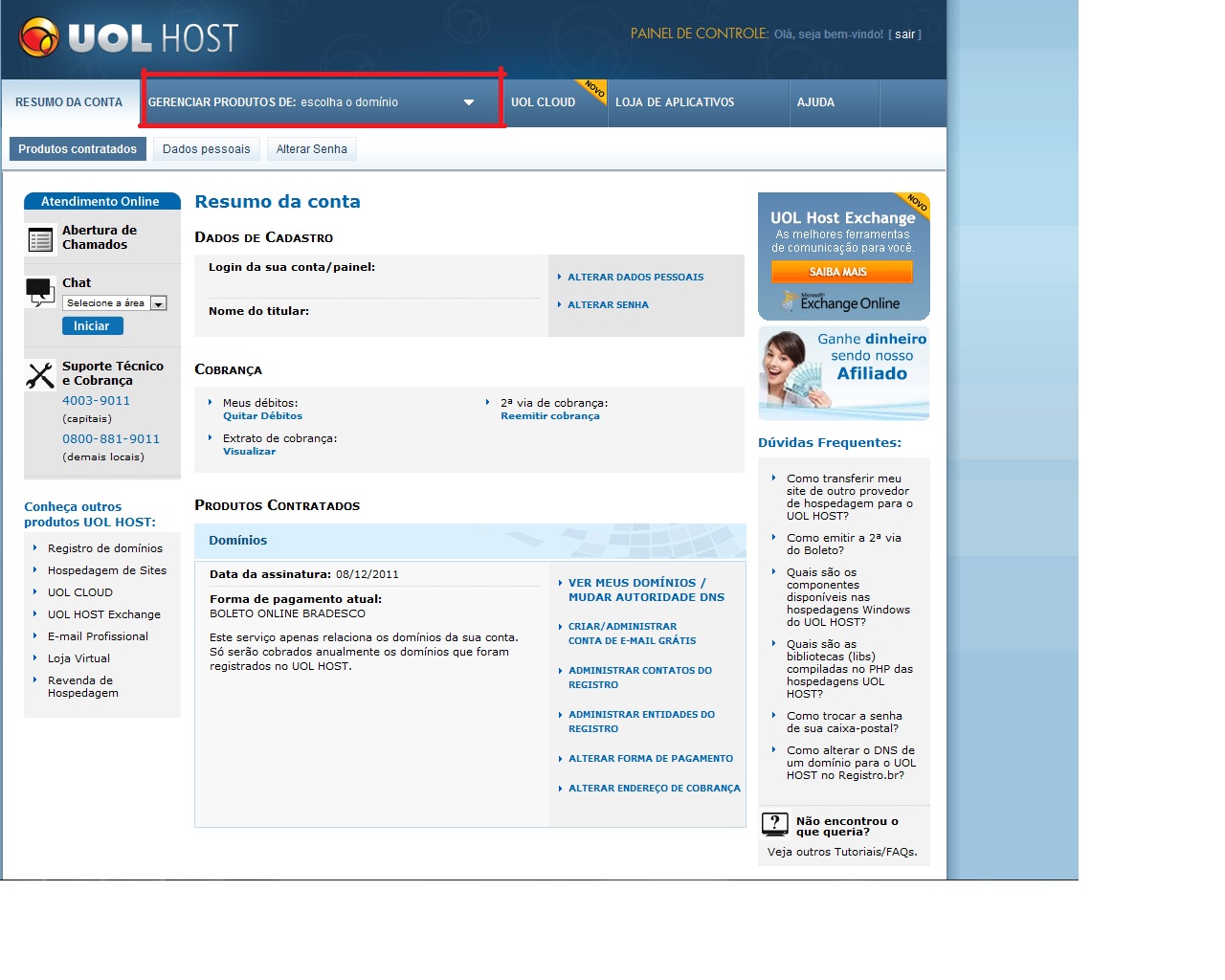Viewport: 1225px width, 980px height.
Task: Open Administrar Entidades do Registro
Action: click(x=641, y=722)
